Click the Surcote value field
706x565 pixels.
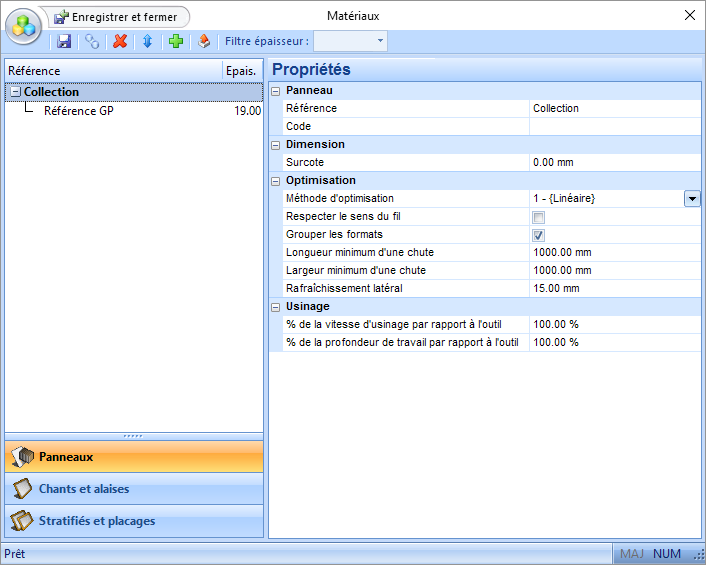[x=614, y=162]
